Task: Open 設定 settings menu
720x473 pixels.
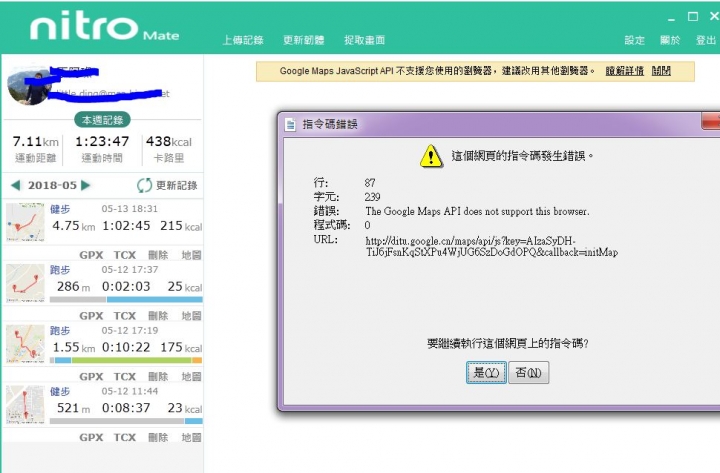Action: (x=635, y=40)
